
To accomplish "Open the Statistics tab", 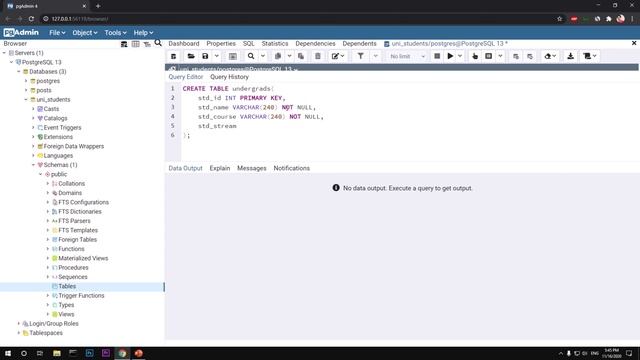I will (x=275, y=43).
